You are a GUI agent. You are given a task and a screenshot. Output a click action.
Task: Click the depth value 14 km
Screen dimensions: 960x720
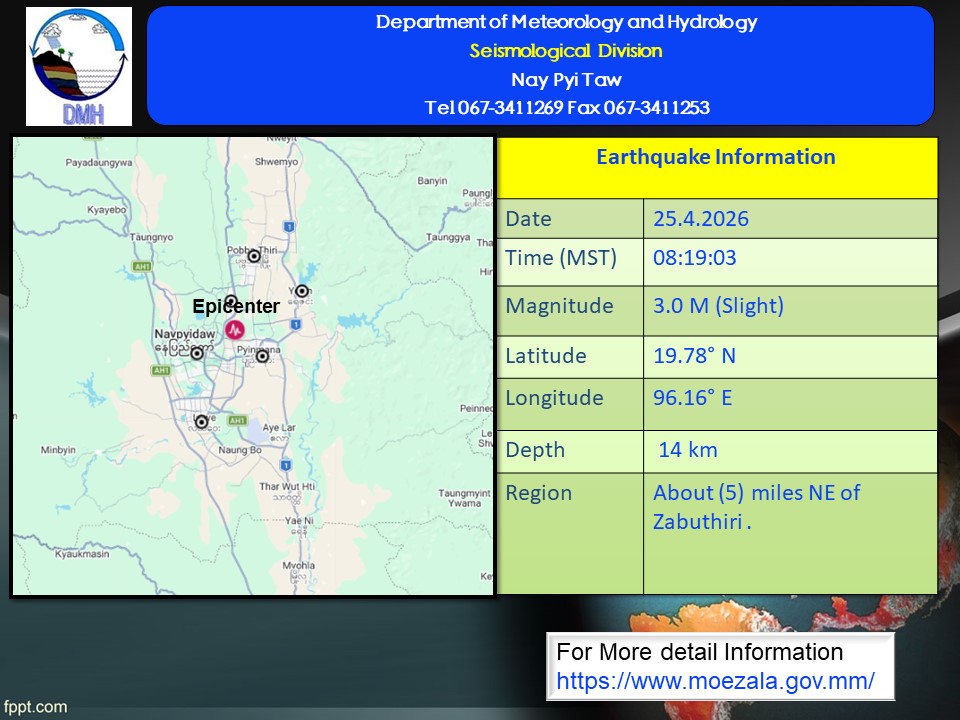coord(687,450)
